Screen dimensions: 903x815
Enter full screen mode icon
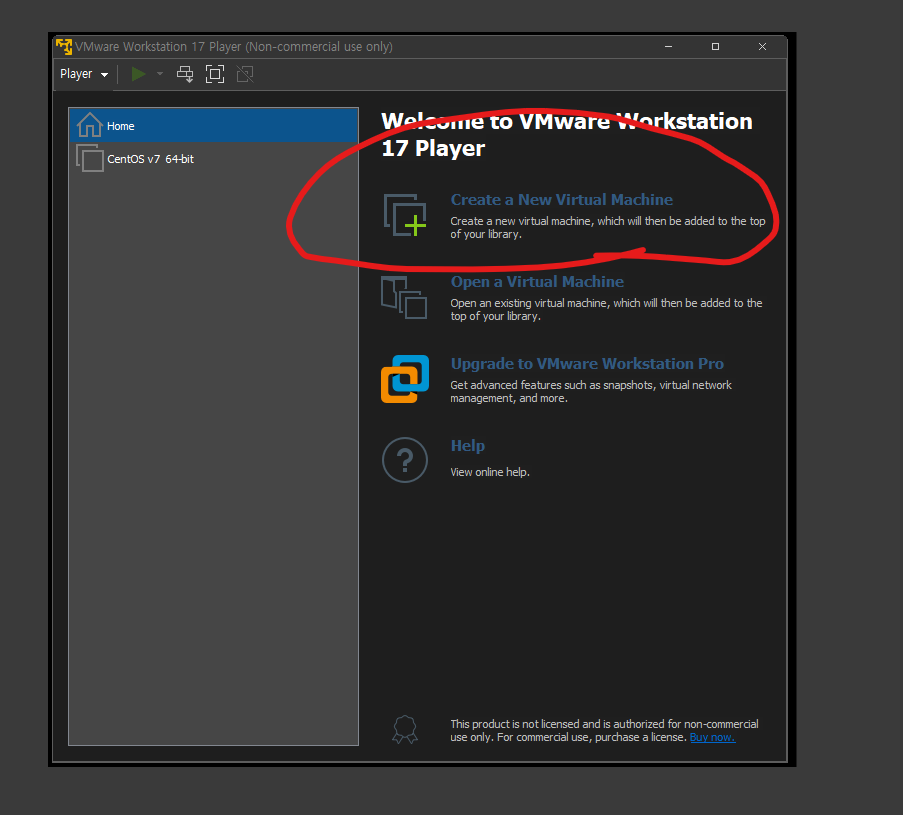coord(215,74)
